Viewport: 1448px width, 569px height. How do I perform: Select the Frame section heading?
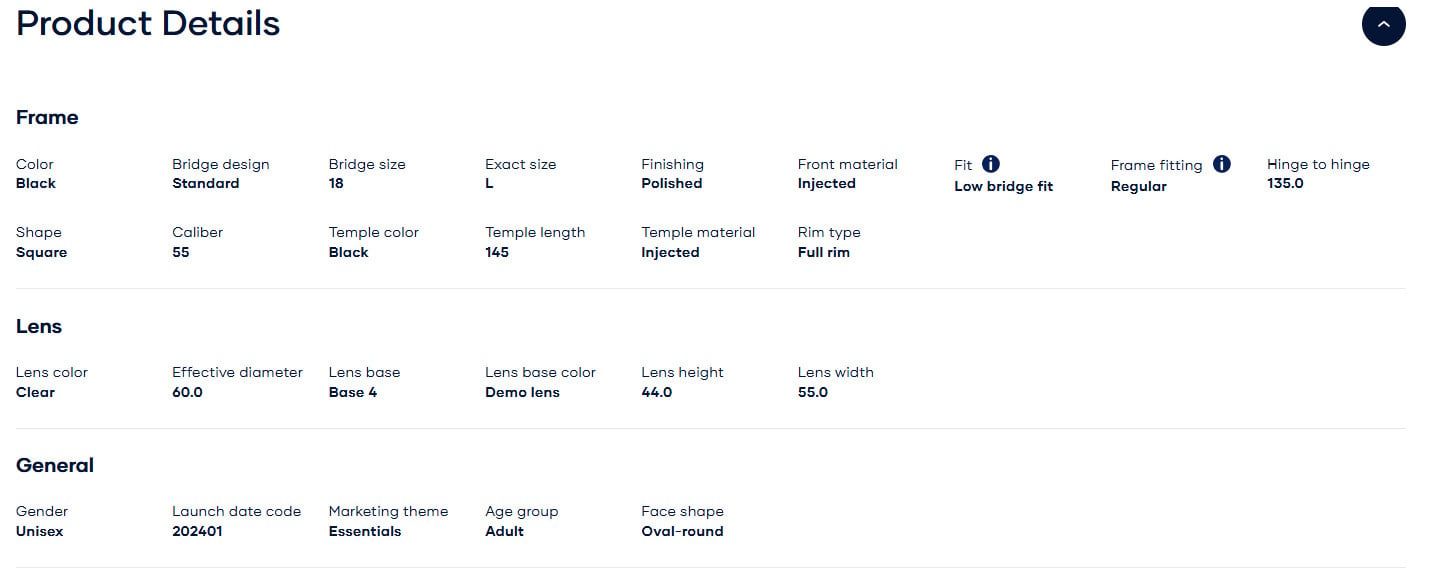[x=47, y=117]
